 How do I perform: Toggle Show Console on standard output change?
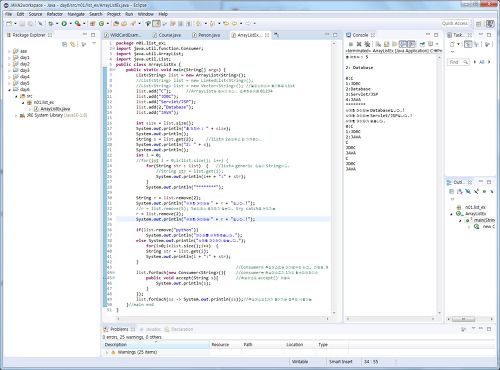[x=403, y=44]
